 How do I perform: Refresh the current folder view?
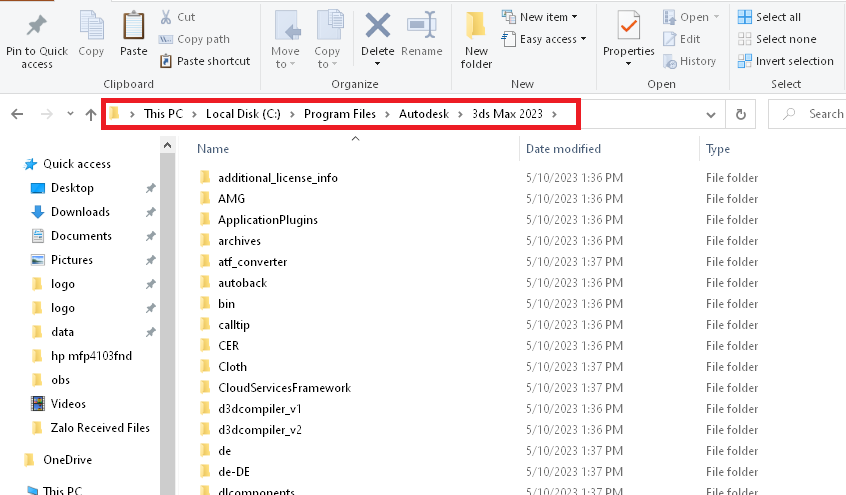tap(741, 114)
